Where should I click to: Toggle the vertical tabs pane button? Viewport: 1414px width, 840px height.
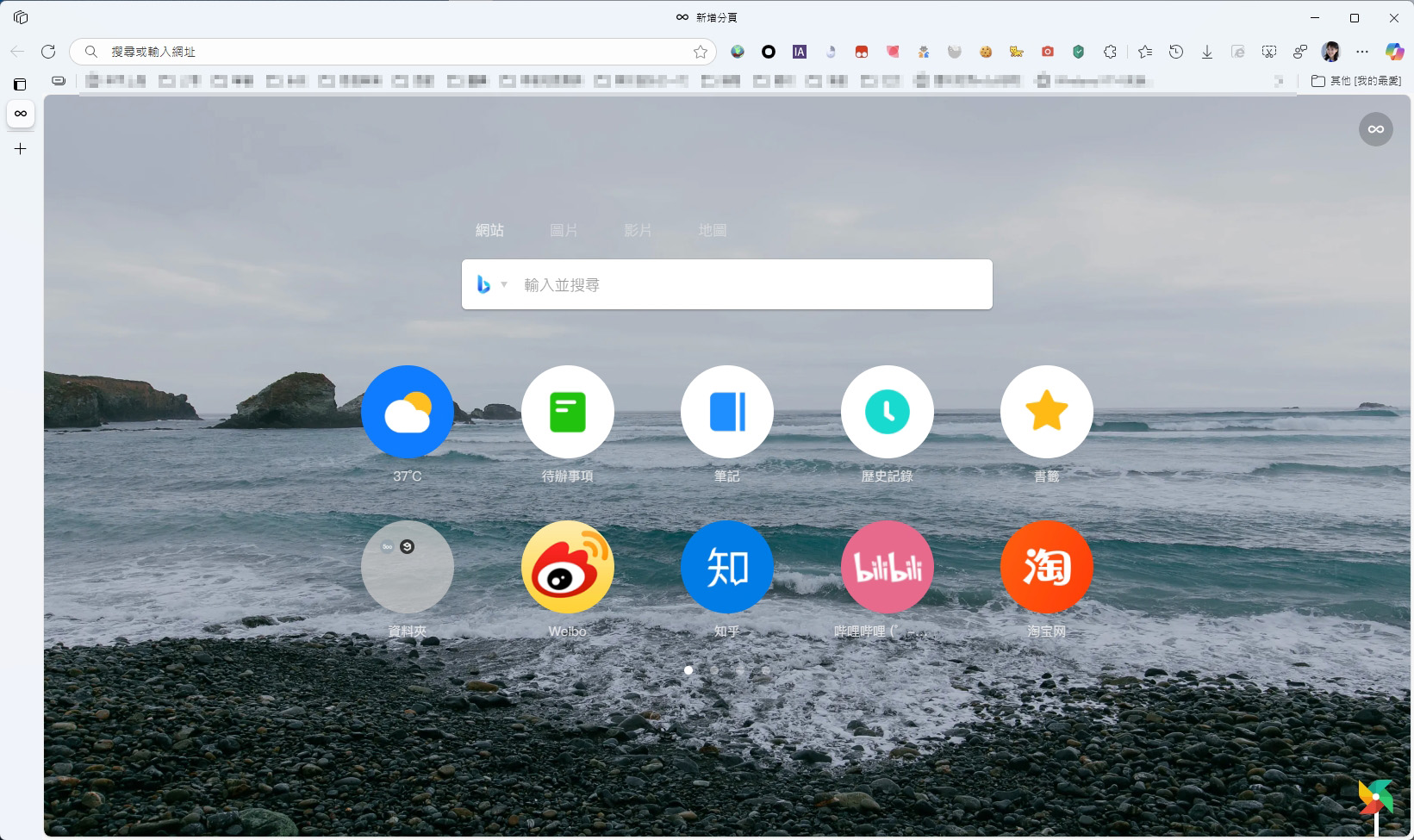[20, 84]
